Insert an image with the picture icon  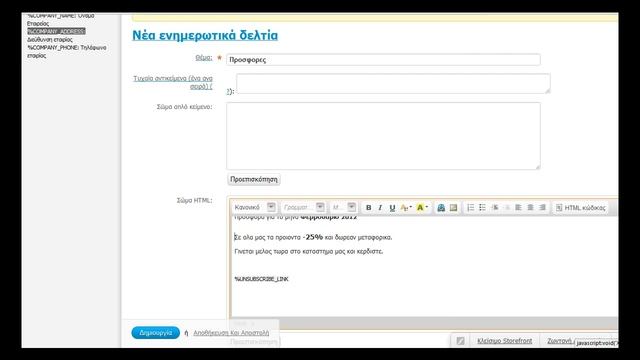tap(453, 208)
